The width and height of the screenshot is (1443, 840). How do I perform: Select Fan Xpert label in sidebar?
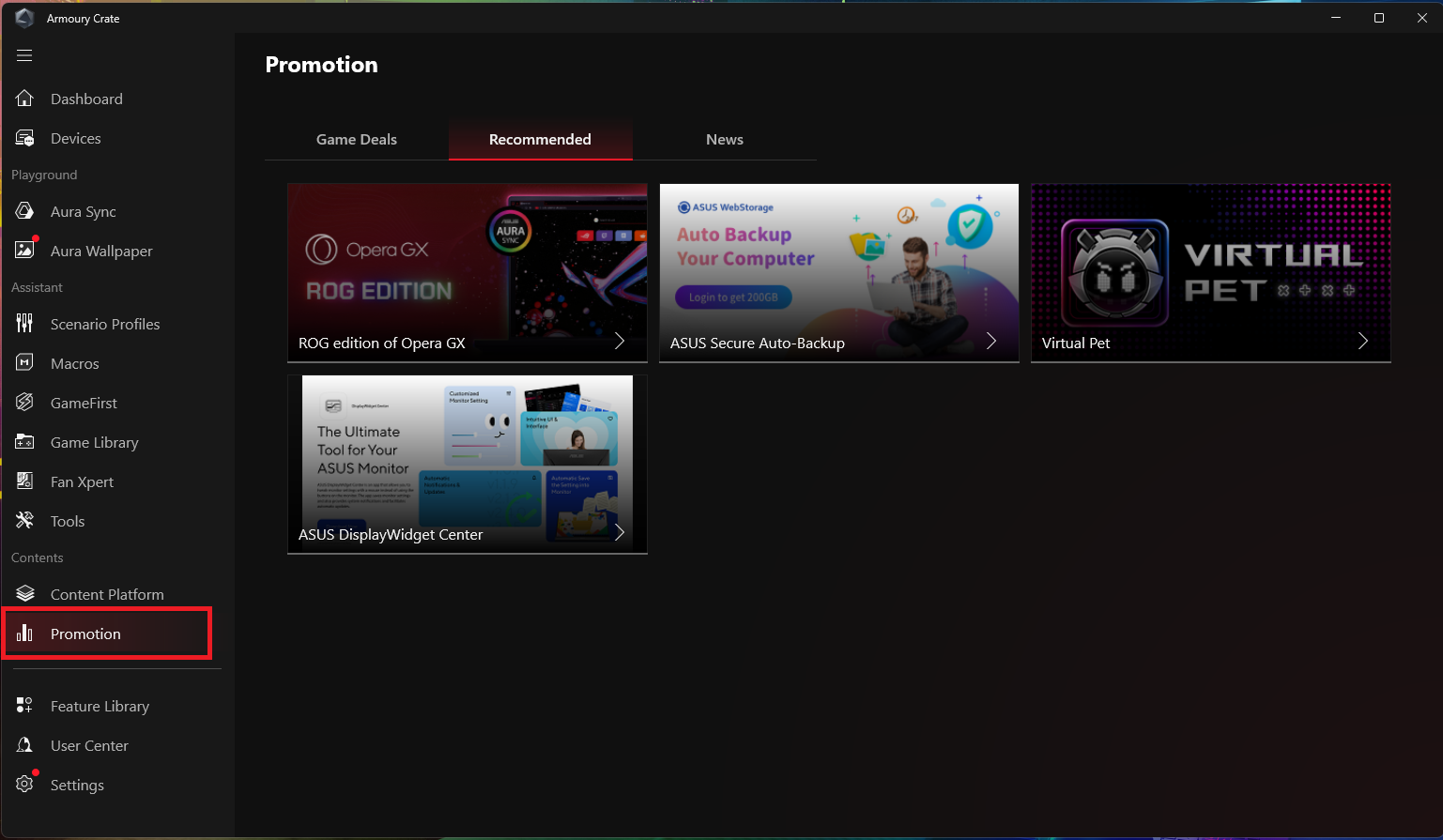(83, 481)
